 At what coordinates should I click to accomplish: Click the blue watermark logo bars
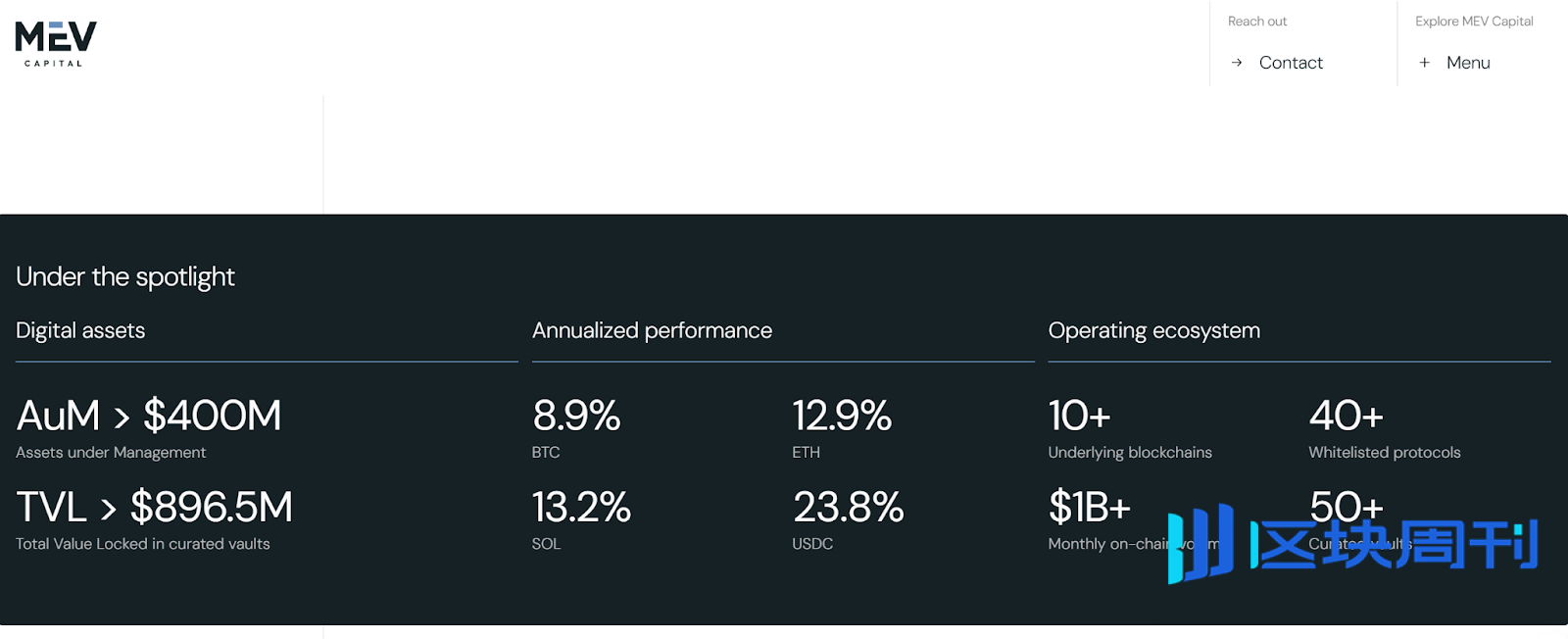tap(1200, 544)
